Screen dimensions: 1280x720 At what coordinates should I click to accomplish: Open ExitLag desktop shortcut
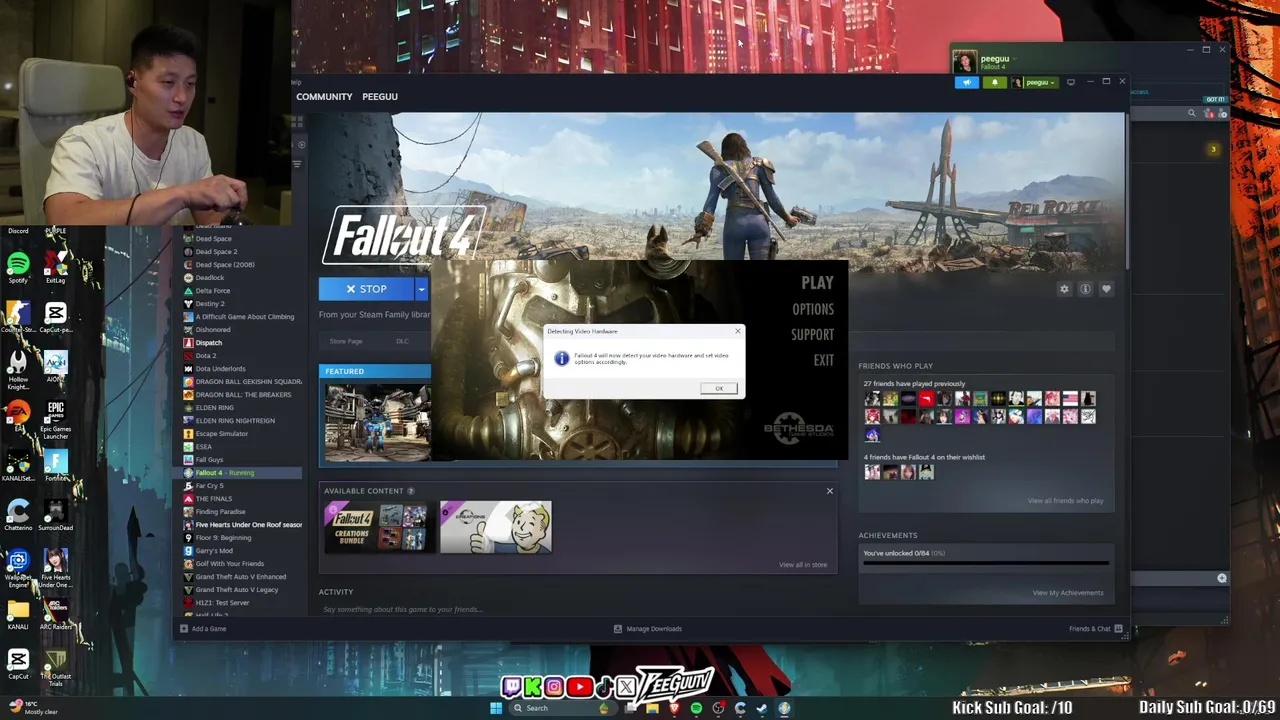56,267
